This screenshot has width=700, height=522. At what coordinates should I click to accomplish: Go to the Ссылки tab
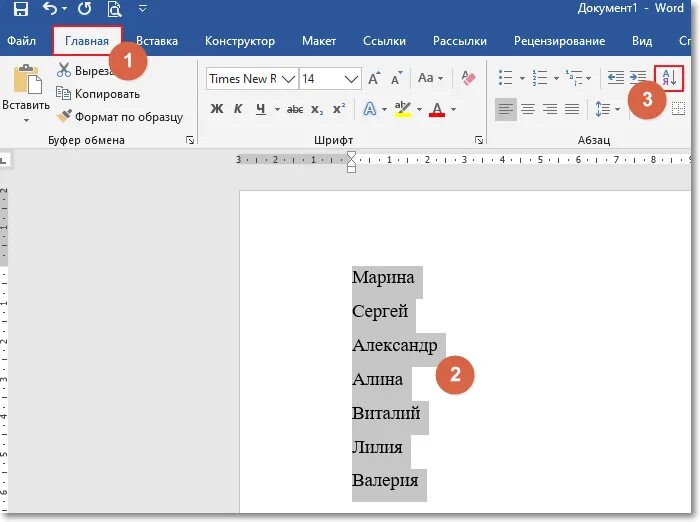pyautogui.click(x=384, y=41)
